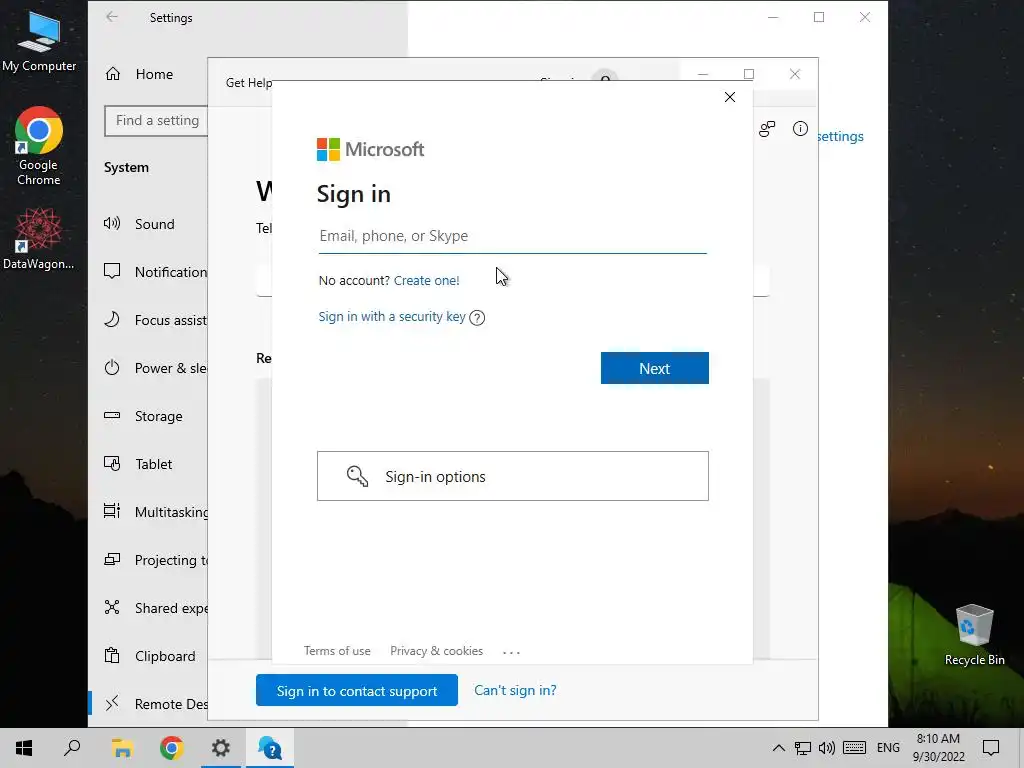Click the Storage drive icon
Screen dimensions: 1024x768
(x=112, y=415)
